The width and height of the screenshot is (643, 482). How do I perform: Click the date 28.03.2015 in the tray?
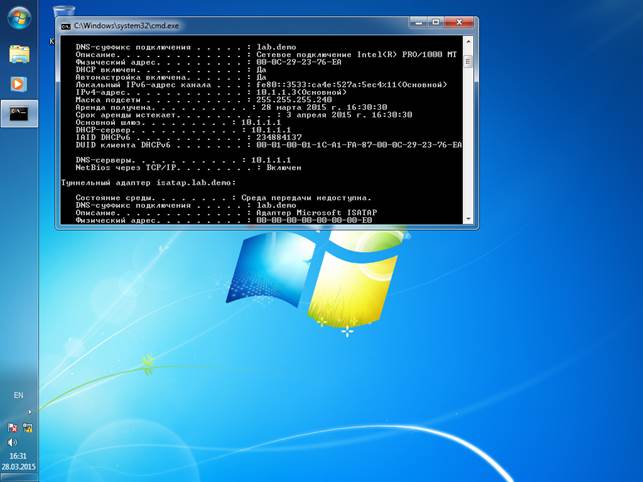coord(18,467)
